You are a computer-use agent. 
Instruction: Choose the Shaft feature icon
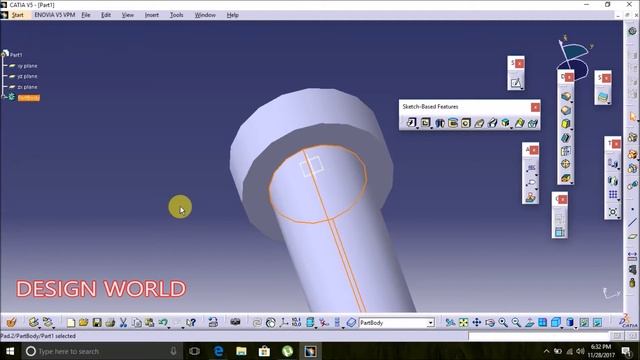440,123
